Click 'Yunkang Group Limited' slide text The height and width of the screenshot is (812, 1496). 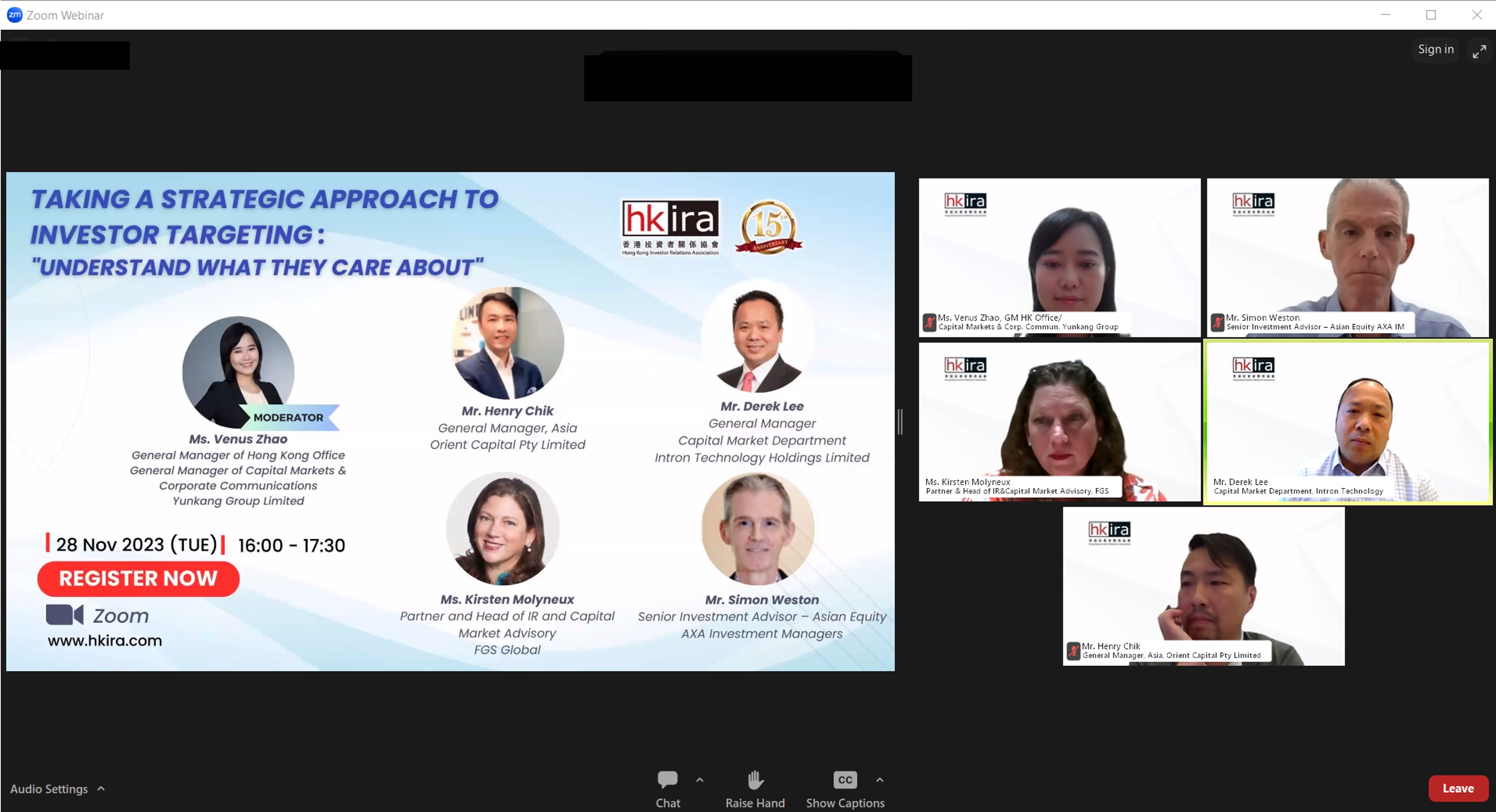(x=238, y=501)
